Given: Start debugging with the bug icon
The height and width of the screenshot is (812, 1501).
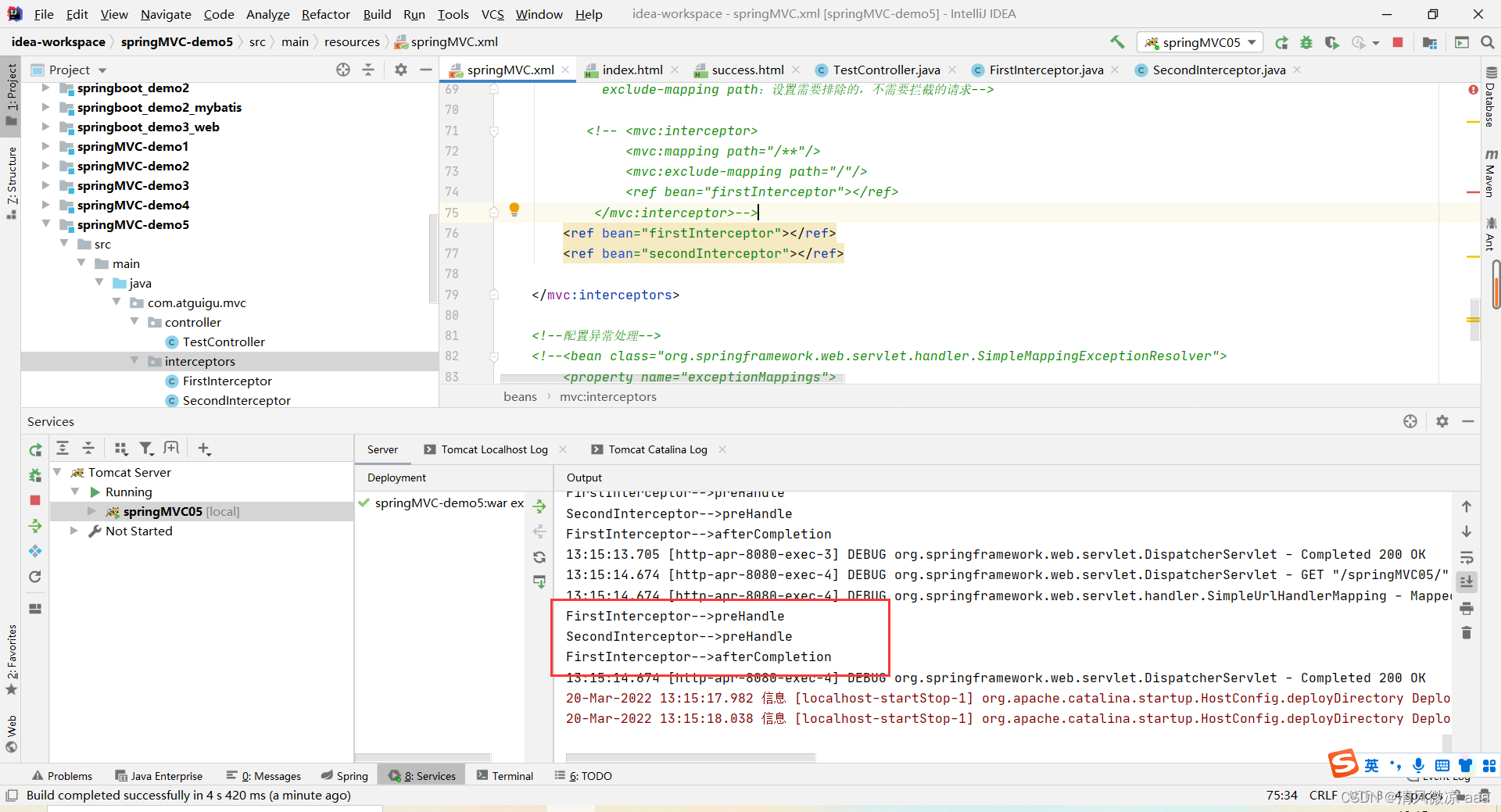Looking at the screenshot, I should point(1306,42).
